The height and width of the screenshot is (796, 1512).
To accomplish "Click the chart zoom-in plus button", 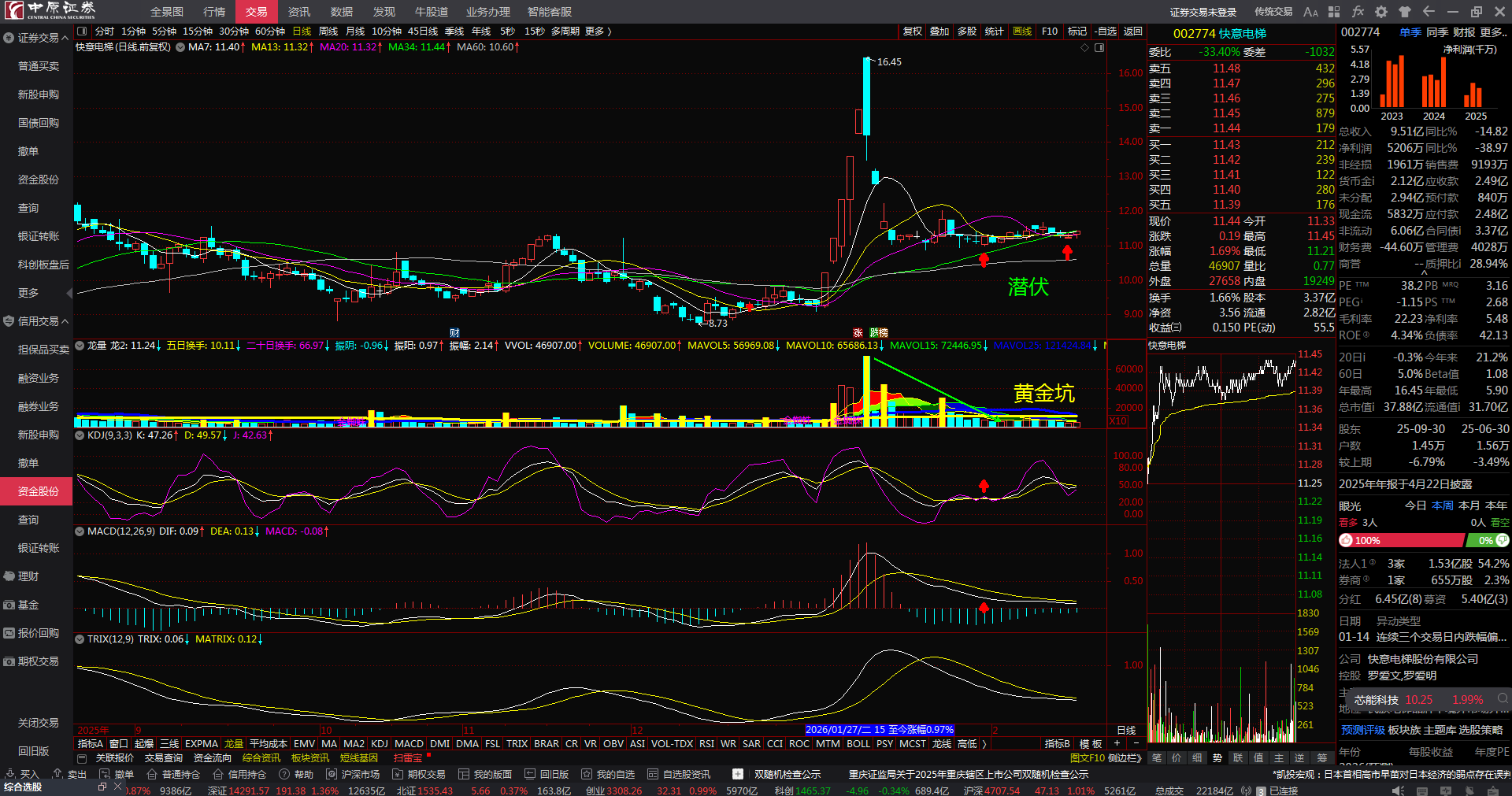I will tap(1117, 744).
